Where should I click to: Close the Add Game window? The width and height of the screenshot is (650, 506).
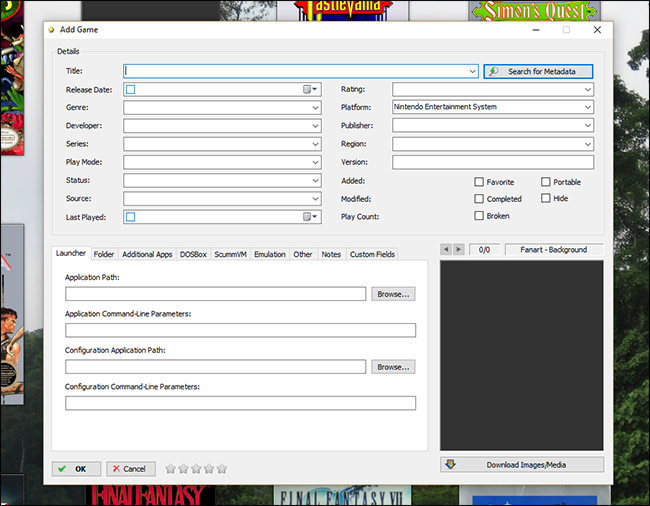pos(597,30)
